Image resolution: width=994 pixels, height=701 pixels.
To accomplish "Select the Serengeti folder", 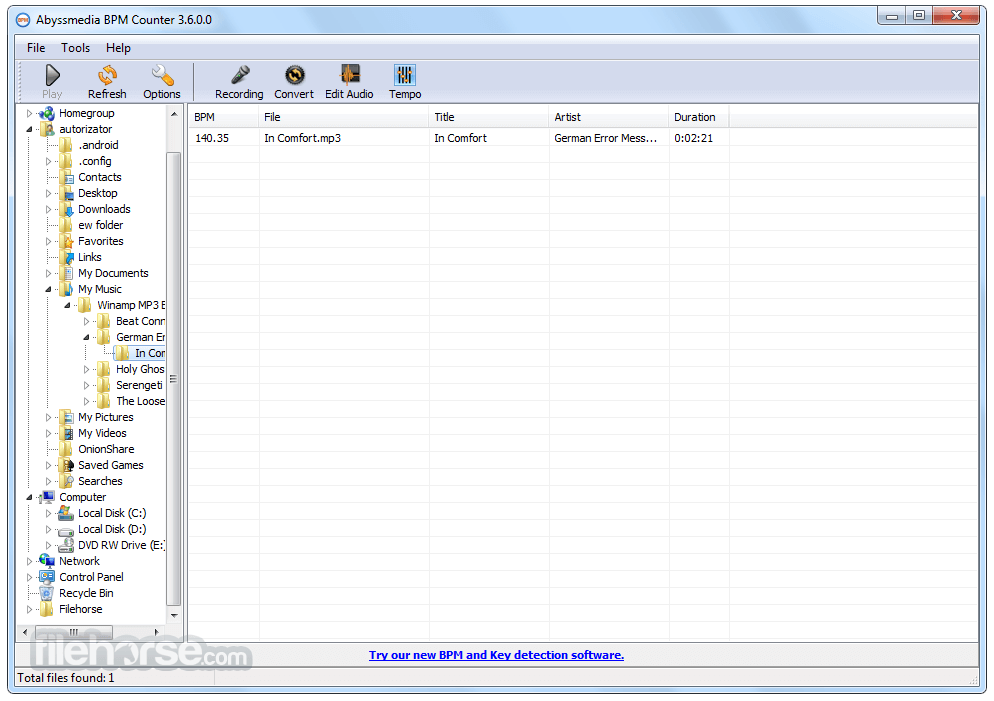I will pyautogui.click(x=139, y=385).
